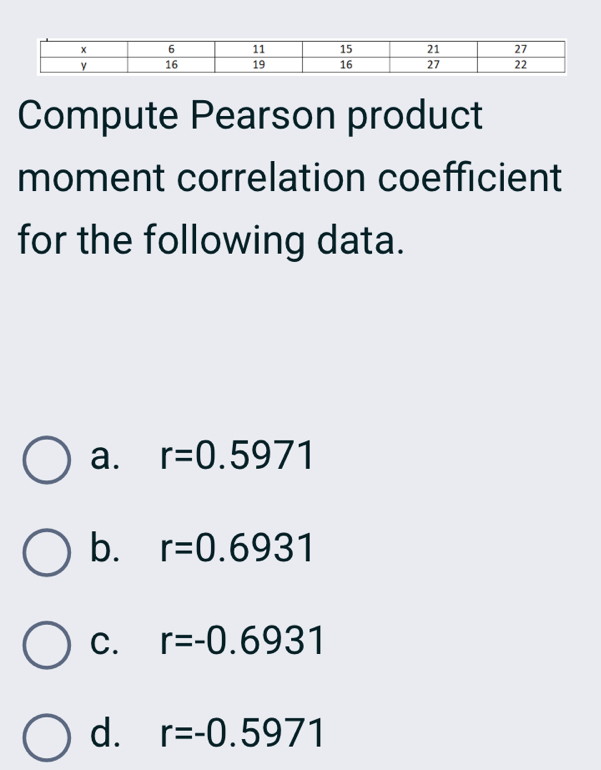Viewport: 601px width, 770px height.
Task: Click the text 'for the following data.'
Action: pyautogui.click(x=212, y=242)
